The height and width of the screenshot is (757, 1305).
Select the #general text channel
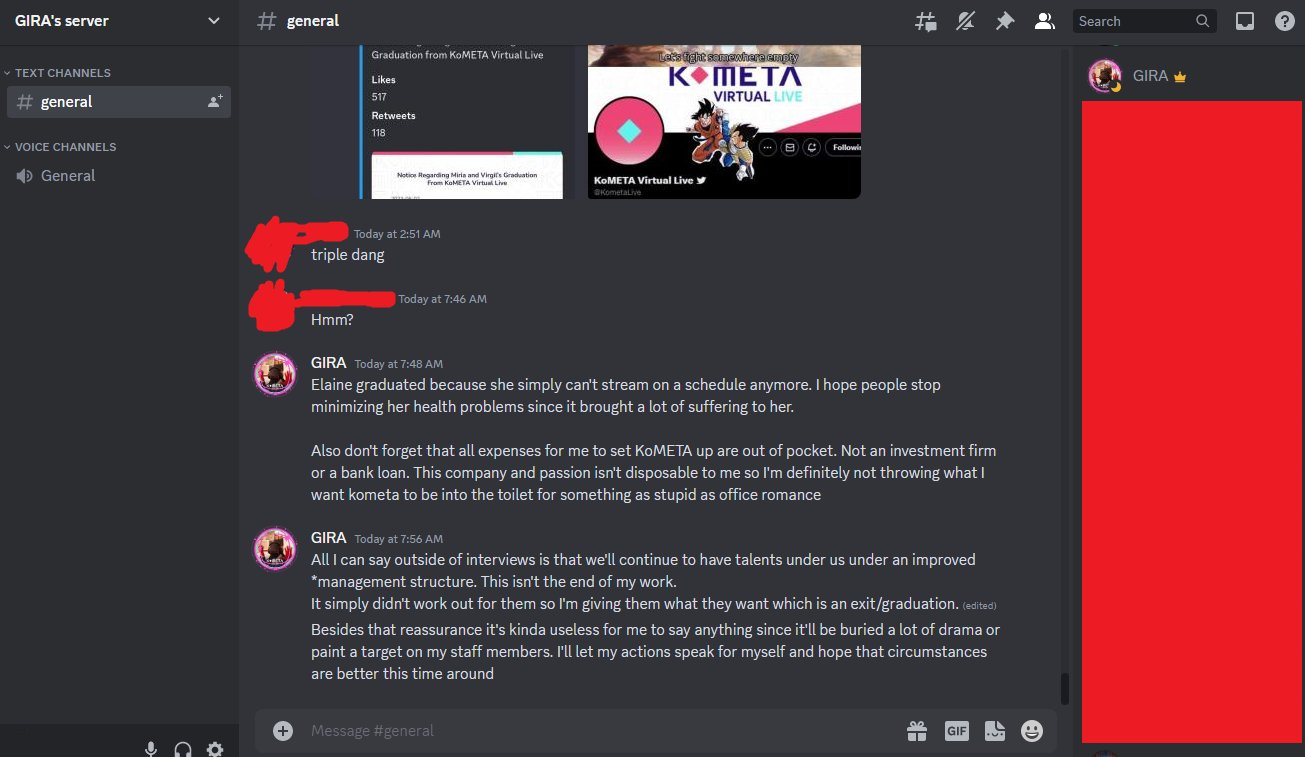point(119,102)
